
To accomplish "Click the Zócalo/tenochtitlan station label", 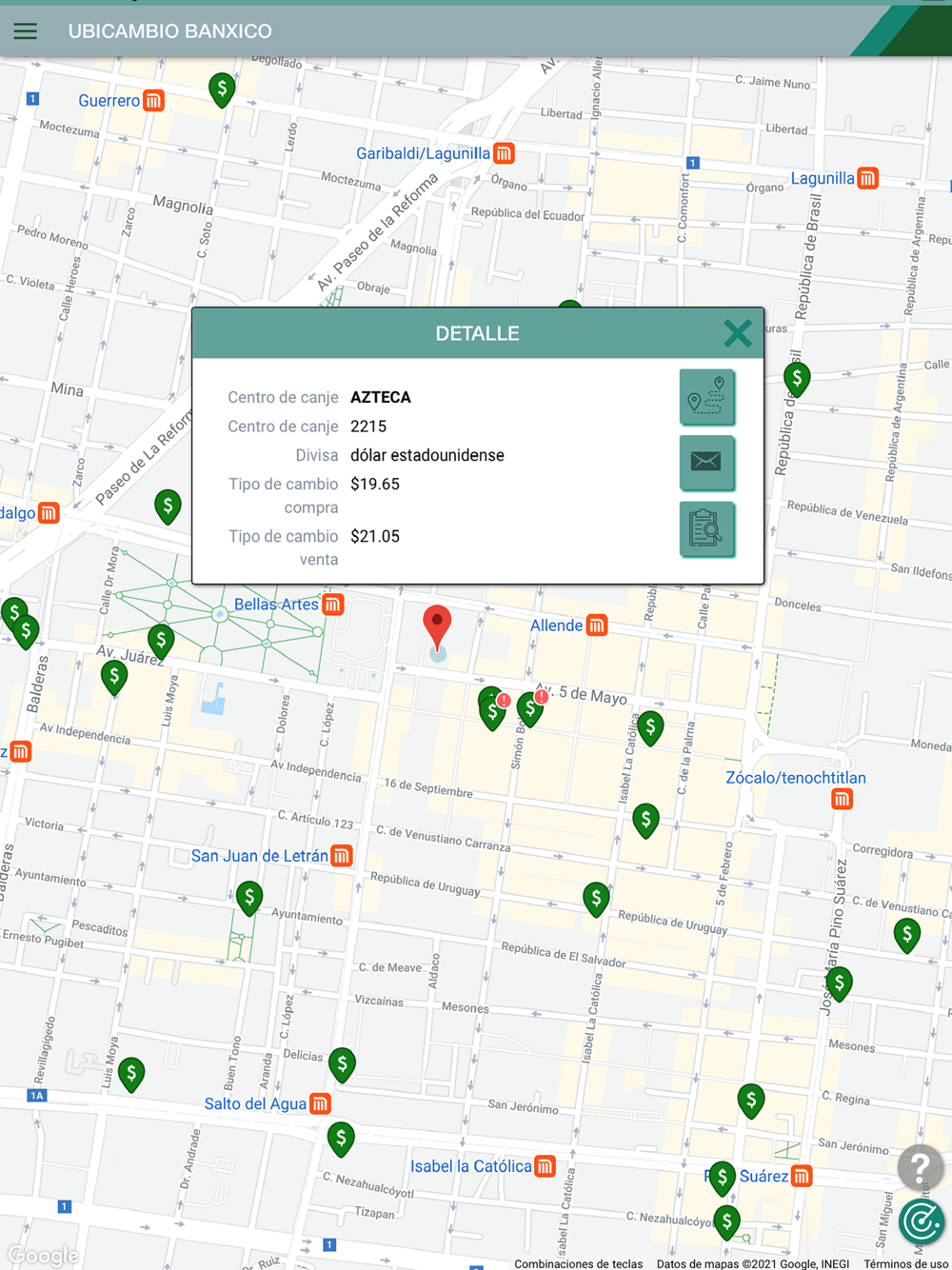I will (796, 778).
